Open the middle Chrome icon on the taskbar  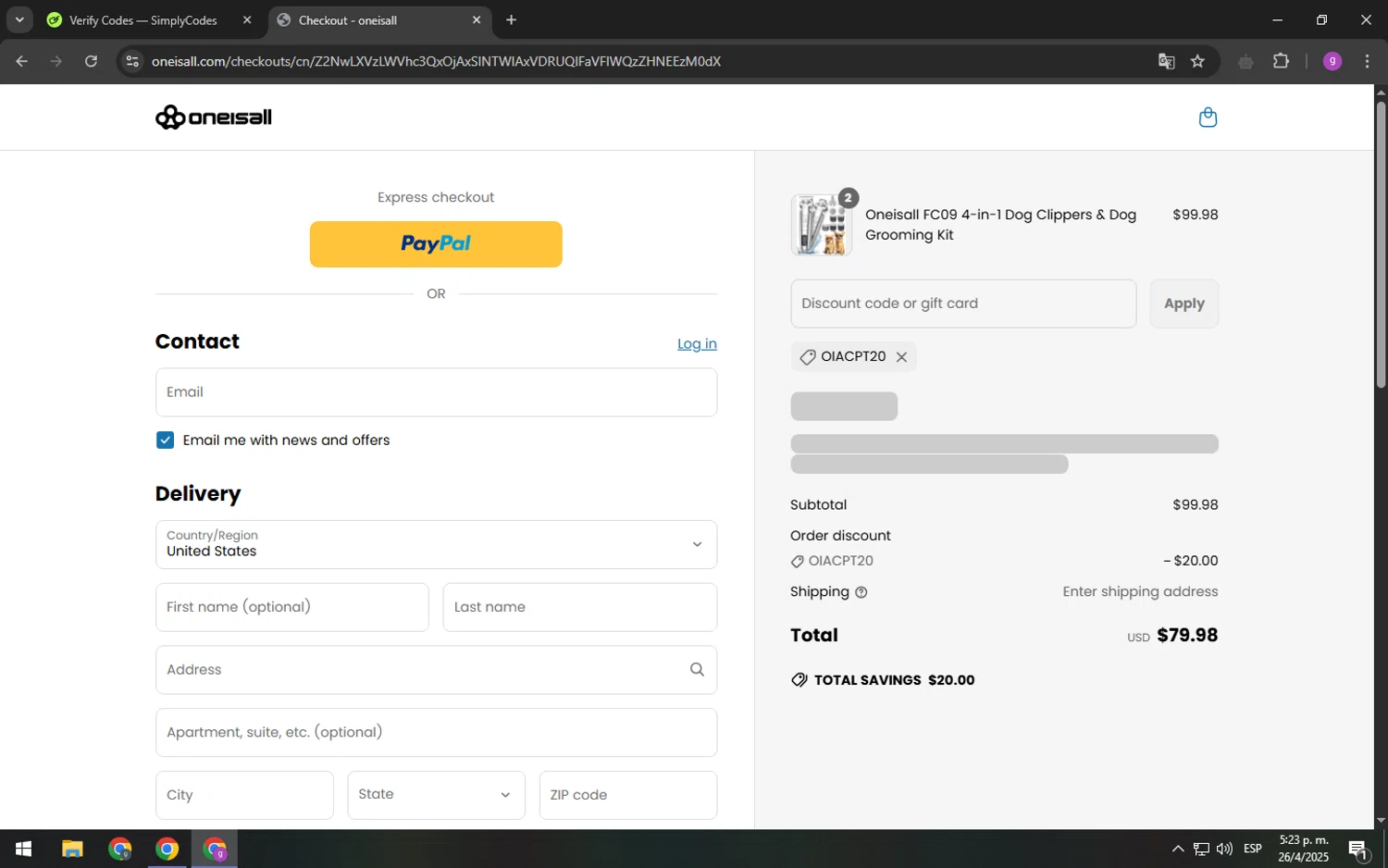click(x=167, y=849)
